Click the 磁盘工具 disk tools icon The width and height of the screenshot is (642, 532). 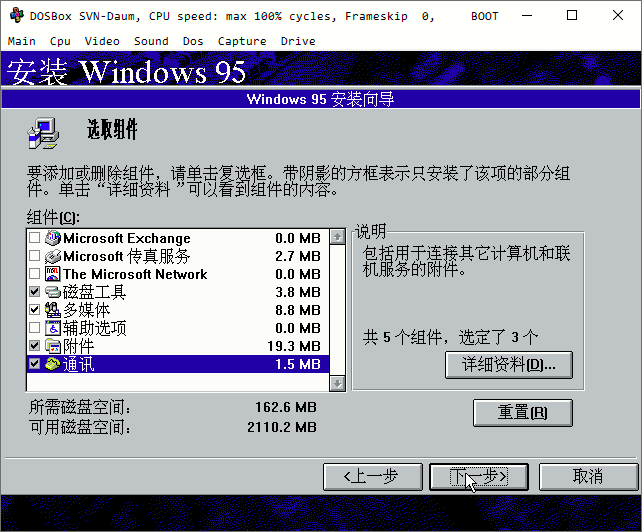pos(53,292)
